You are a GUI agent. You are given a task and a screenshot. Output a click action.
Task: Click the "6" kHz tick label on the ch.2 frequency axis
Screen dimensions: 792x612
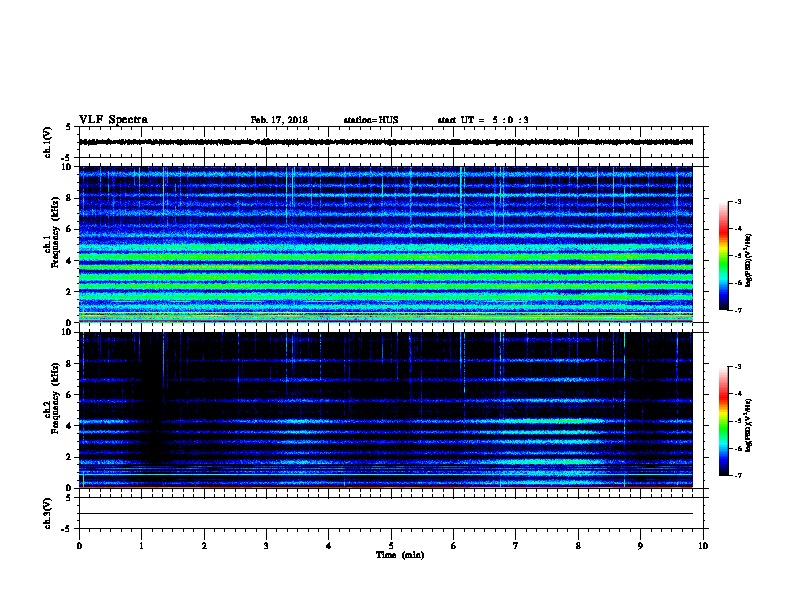69,394
